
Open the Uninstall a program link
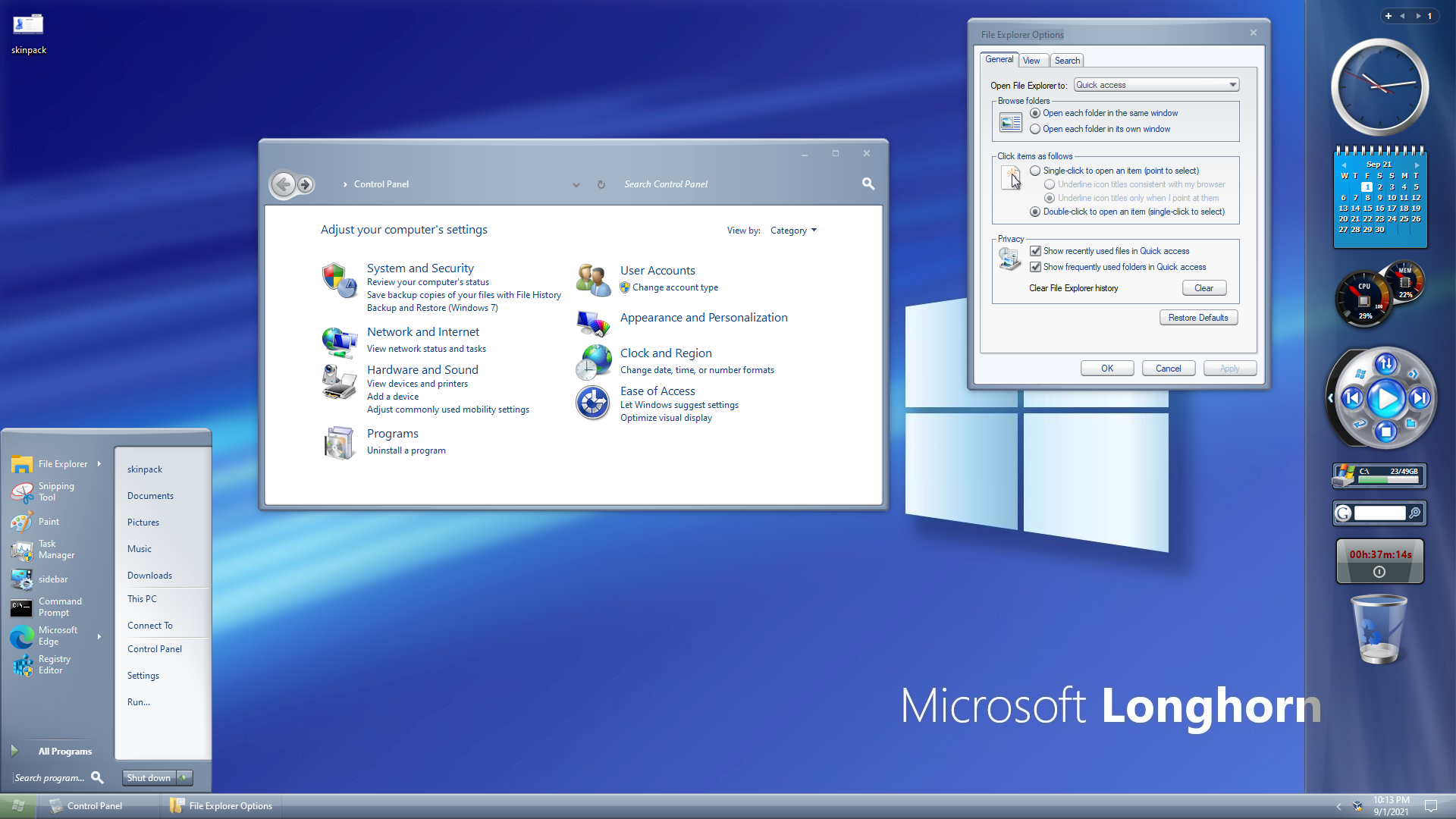[406, 450]
